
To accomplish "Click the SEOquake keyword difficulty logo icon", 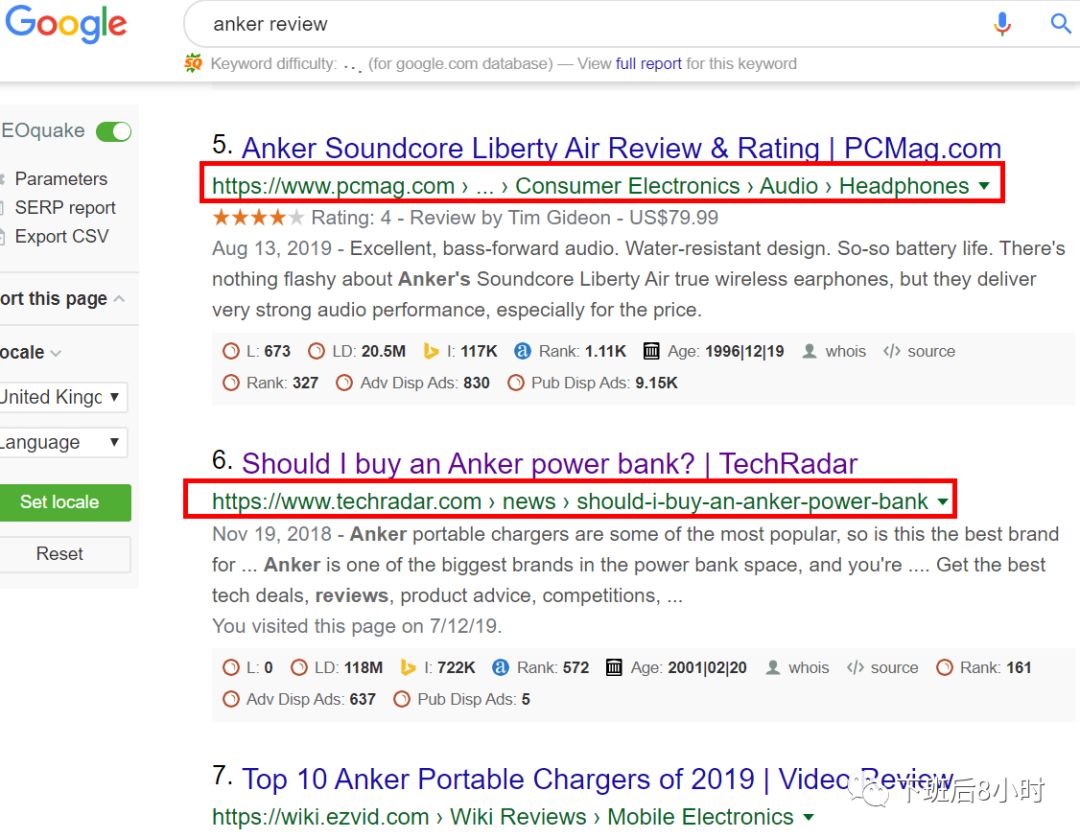I will coord(194,63).
